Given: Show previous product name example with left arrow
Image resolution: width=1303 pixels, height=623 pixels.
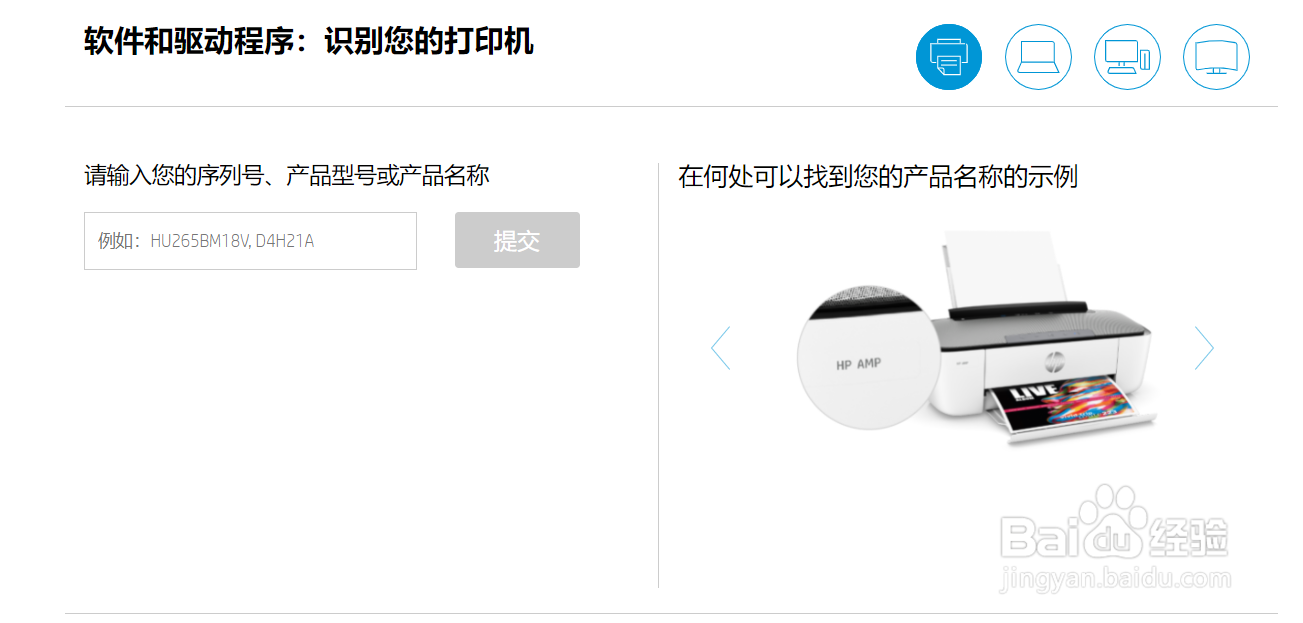Looking at the screenshot, I should click(x=720, y=348).
